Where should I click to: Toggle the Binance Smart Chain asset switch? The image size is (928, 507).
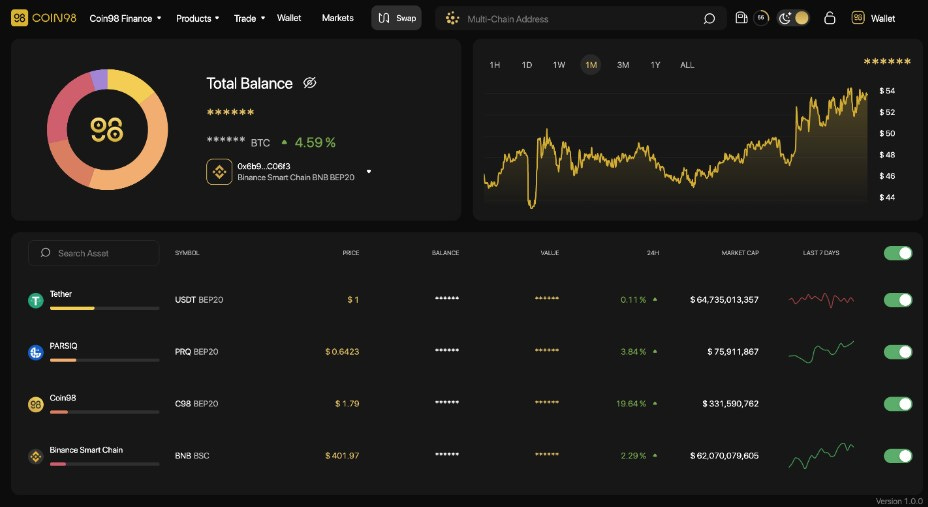pos(898,456)
